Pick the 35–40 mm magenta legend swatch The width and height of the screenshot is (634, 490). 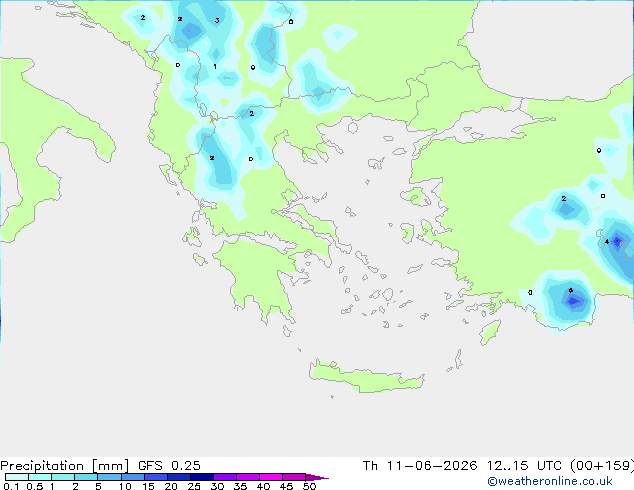[247, 477]
